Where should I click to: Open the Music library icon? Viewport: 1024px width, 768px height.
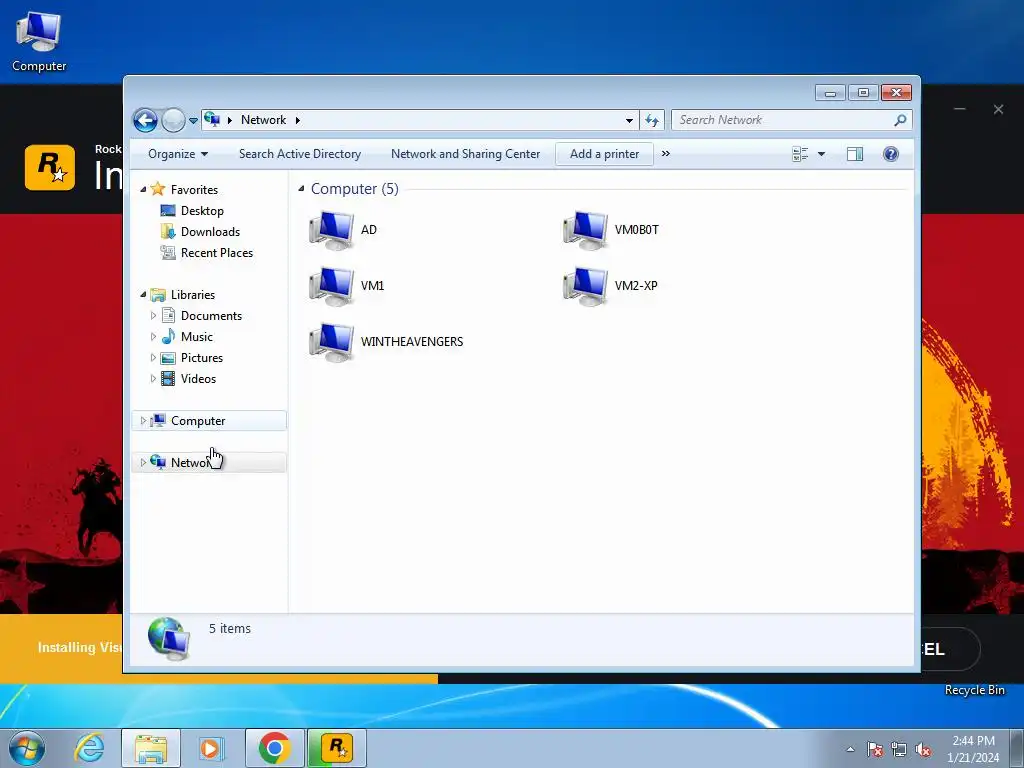click(168, 336)
